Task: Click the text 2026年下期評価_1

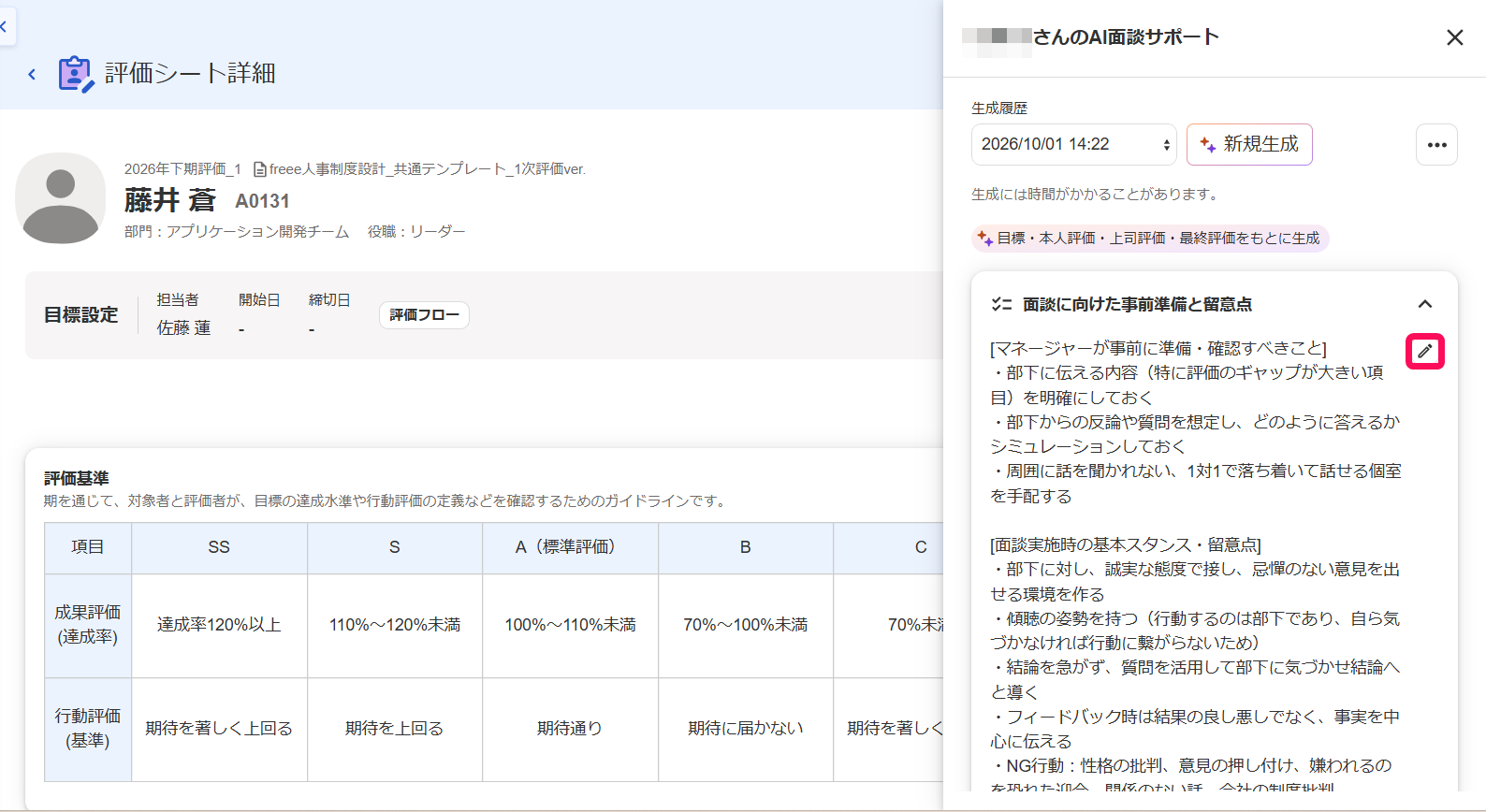Action: point(182,169)
